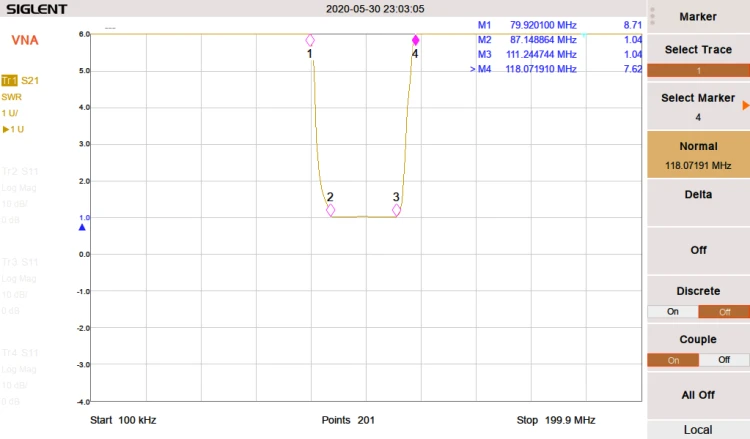
Task: Click the Local button
Action: tap(698, 429)
